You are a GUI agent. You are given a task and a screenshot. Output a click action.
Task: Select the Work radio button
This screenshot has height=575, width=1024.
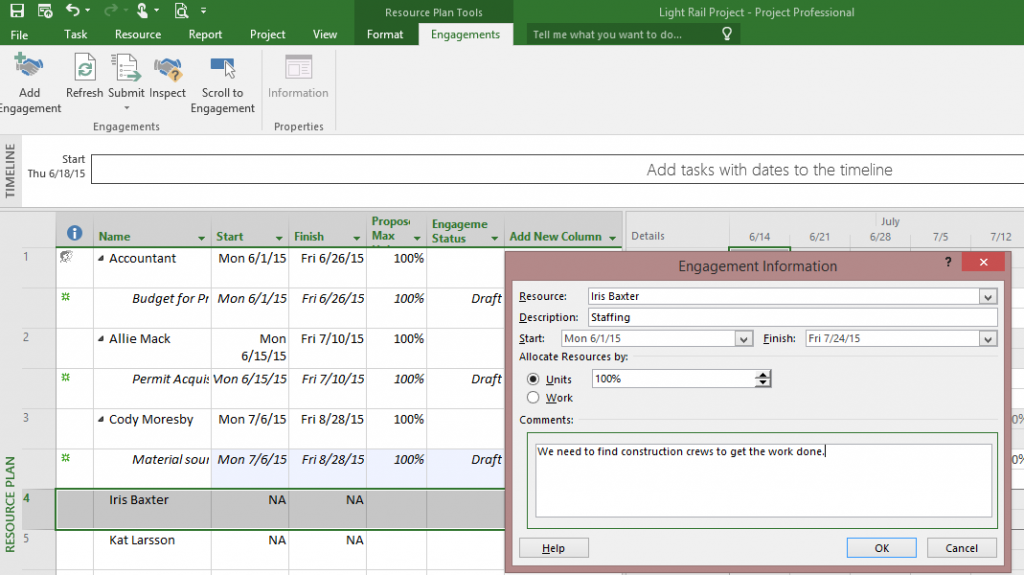[532, 398]
